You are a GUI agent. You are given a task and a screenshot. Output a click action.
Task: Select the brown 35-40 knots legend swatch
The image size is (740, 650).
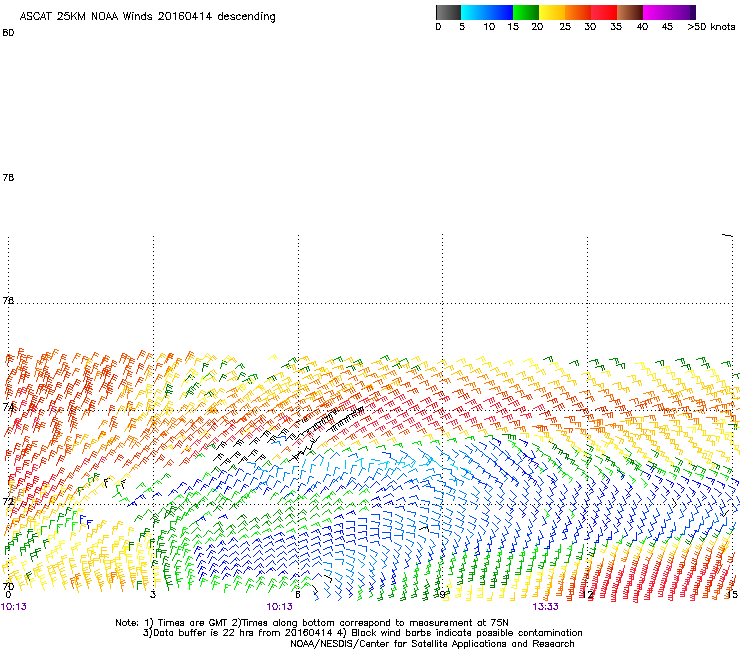[630, 12]
